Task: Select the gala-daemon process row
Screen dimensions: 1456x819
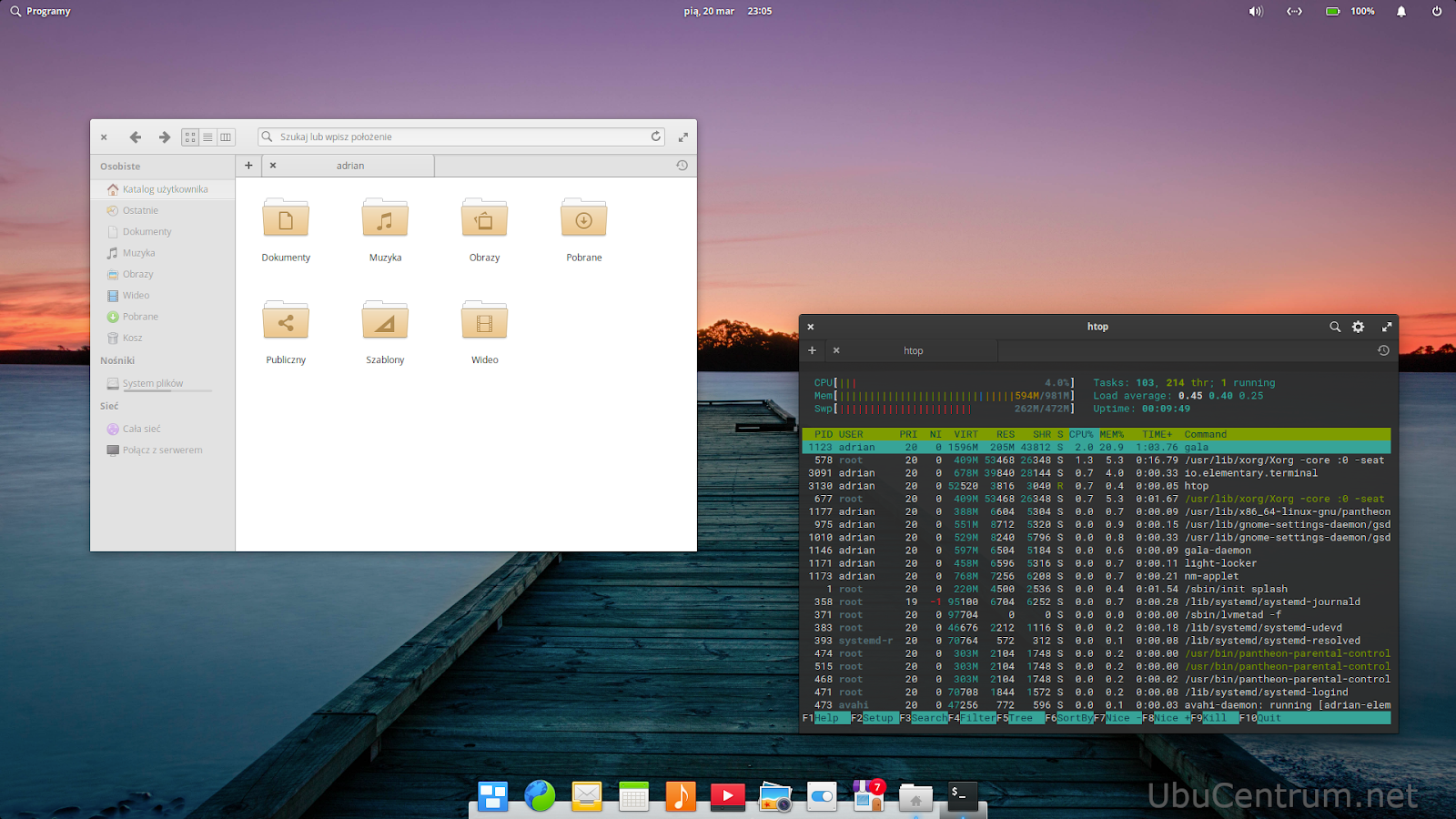Action: (1097, 551)
